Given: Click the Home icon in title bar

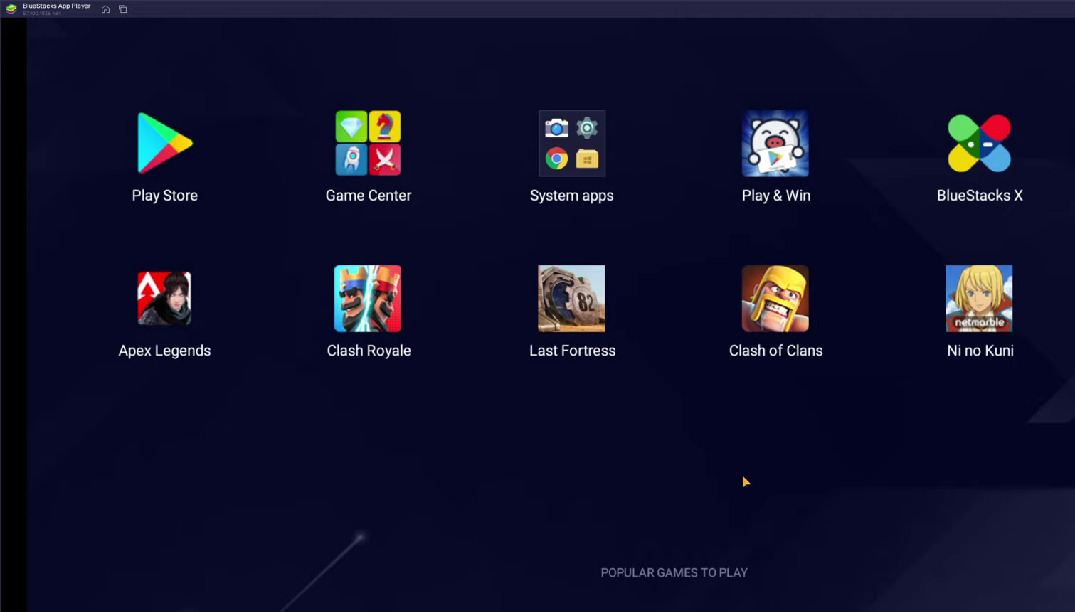Looking at the screenshot, I should 106,9.
